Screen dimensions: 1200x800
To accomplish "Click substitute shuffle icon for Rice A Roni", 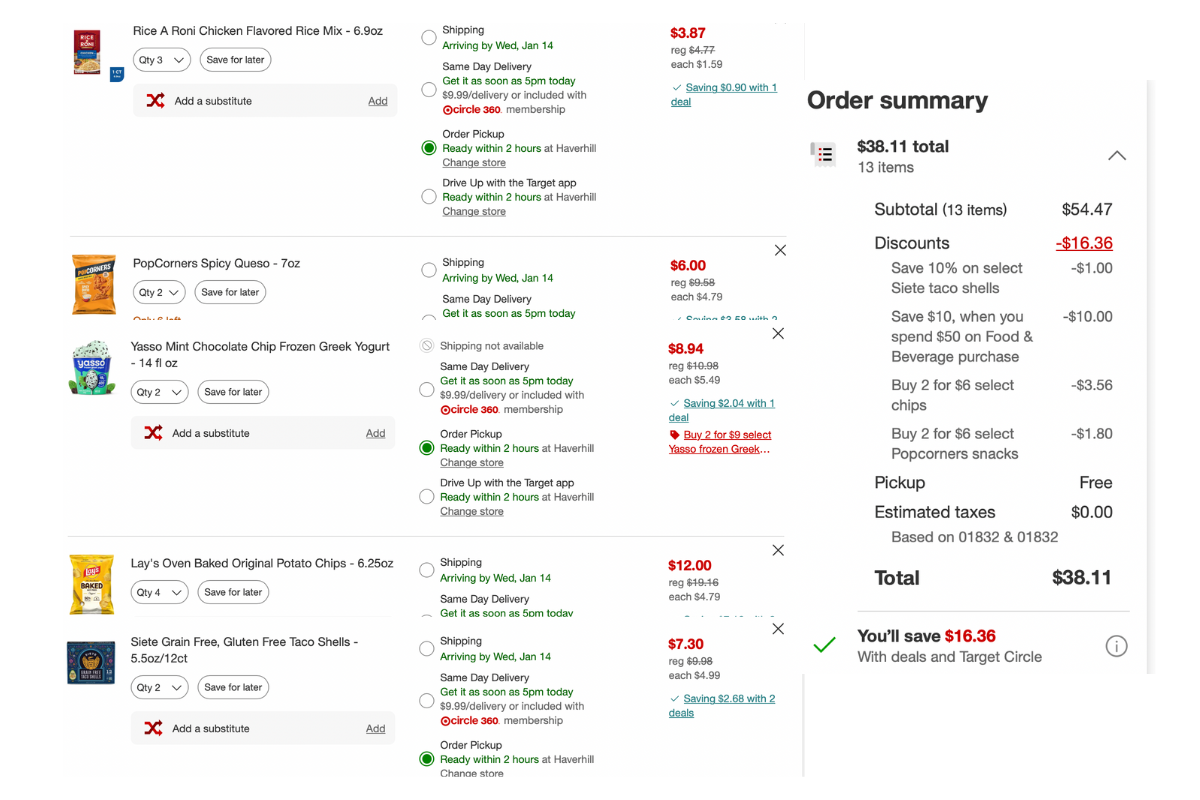I will [x=155, y=101].
